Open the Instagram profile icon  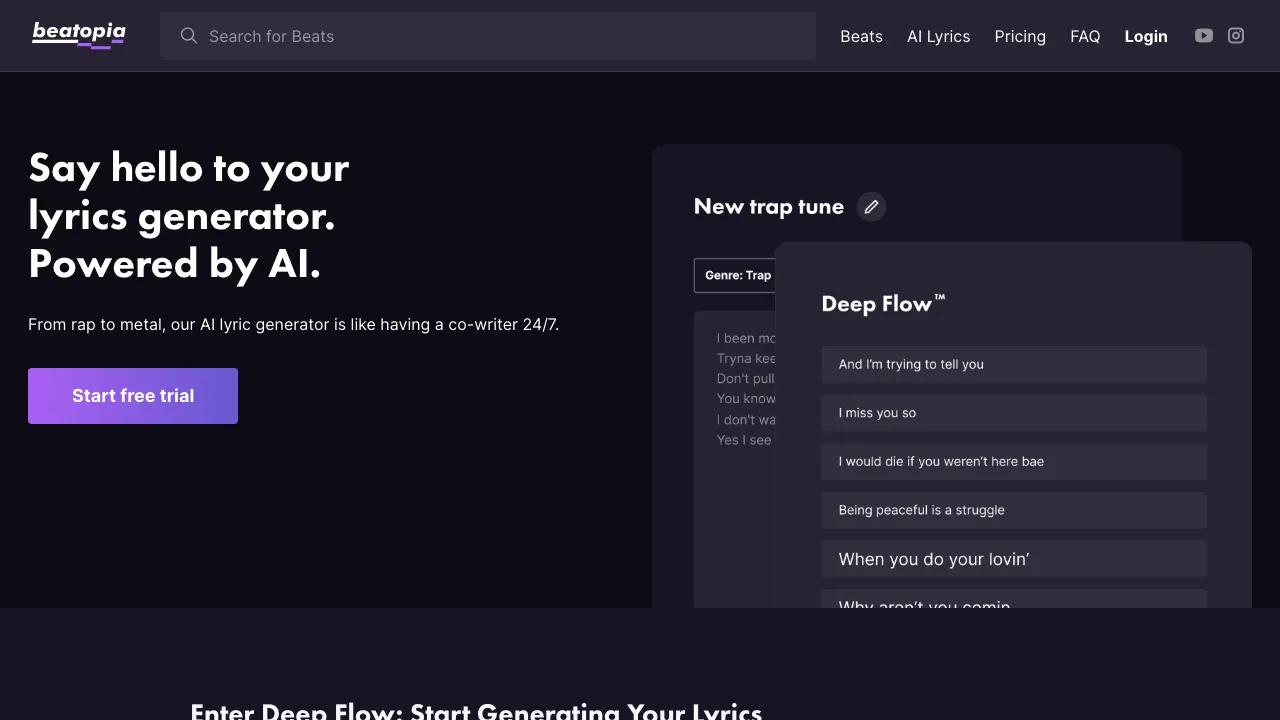click(1236, 36)
